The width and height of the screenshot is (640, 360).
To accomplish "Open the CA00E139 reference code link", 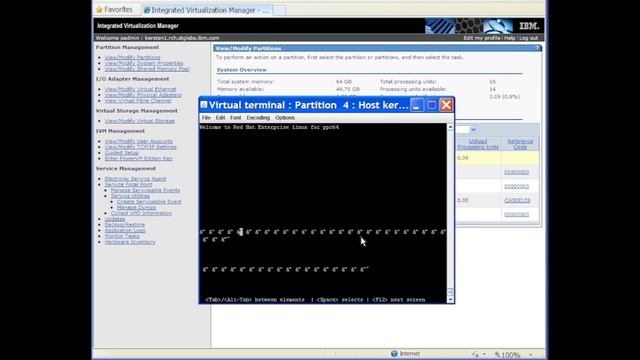I will [517, 200].
